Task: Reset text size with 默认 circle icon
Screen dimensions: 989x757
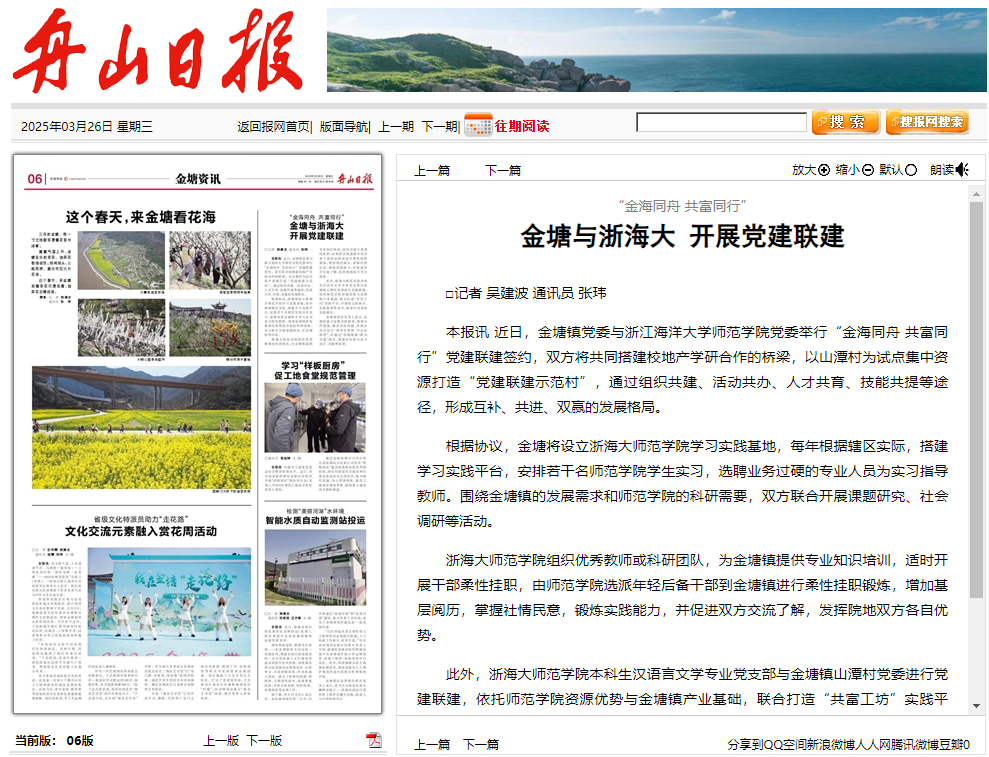Action: (x=911, y=170)
